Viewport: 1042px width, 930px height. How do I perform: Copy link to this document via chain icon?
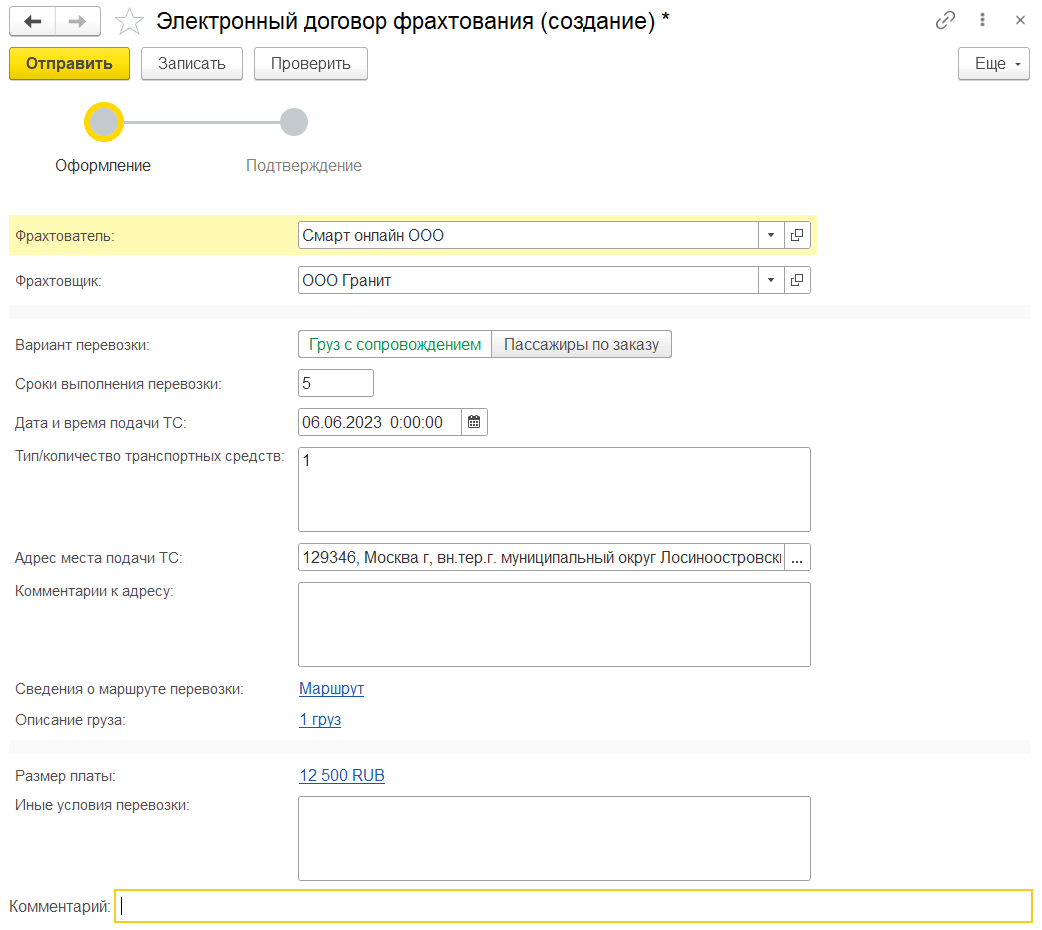(x=945, y=20)
